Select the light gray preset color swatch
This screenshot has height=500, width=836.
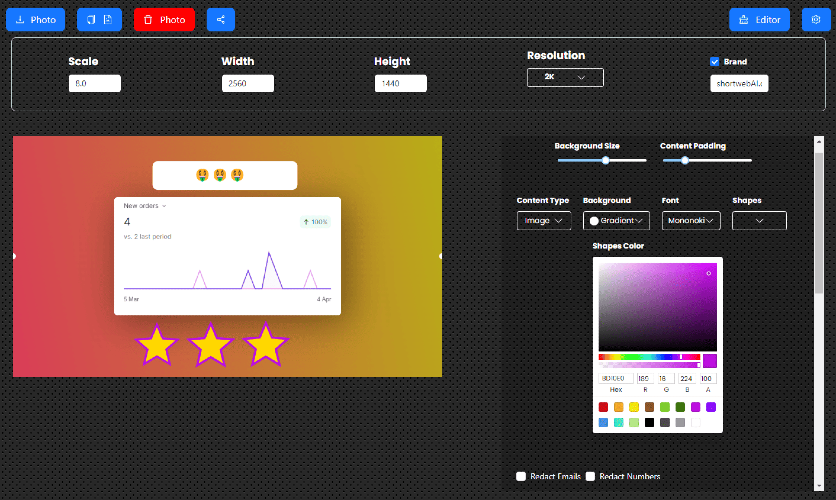coord(680,423)
